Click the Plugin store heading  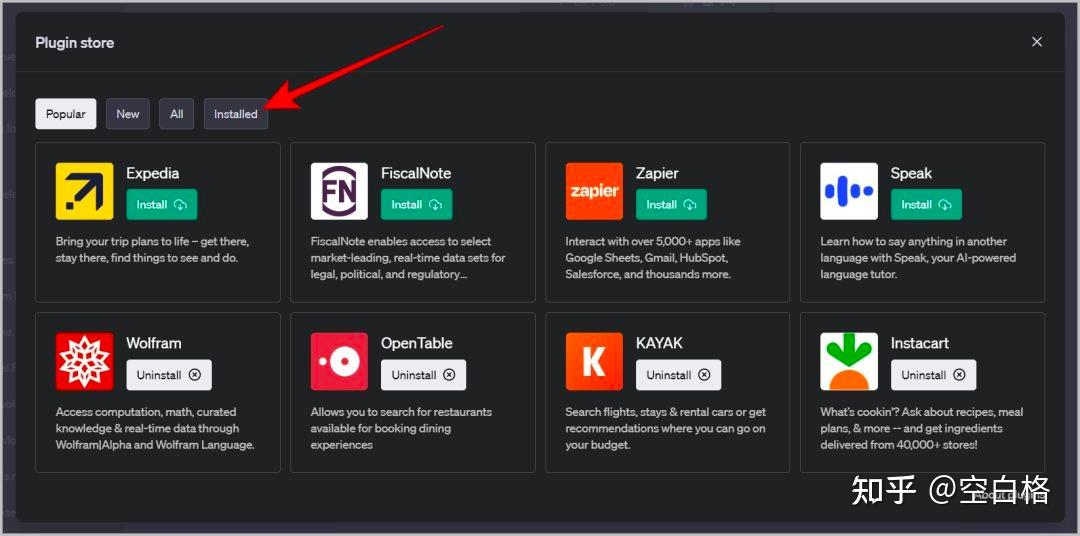(x=74, y=43)
